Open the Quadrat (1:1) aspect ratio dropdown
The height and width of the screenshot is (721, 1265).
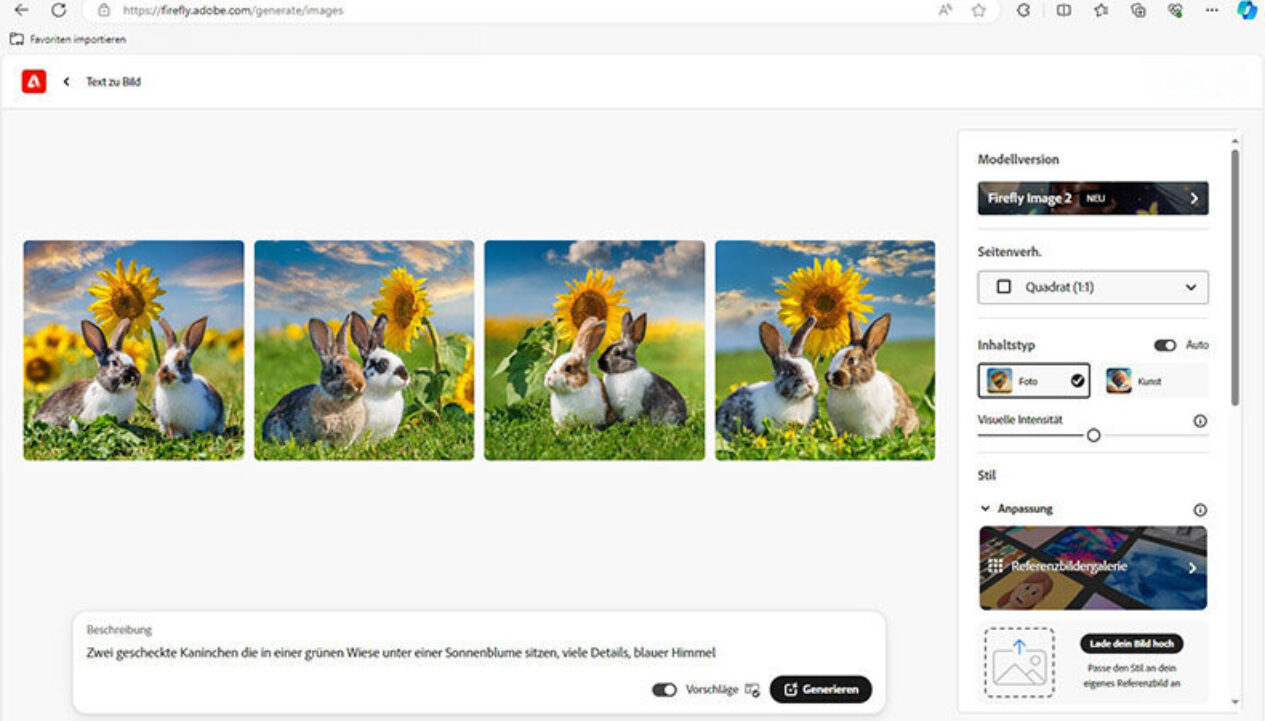coord(1092,287)
